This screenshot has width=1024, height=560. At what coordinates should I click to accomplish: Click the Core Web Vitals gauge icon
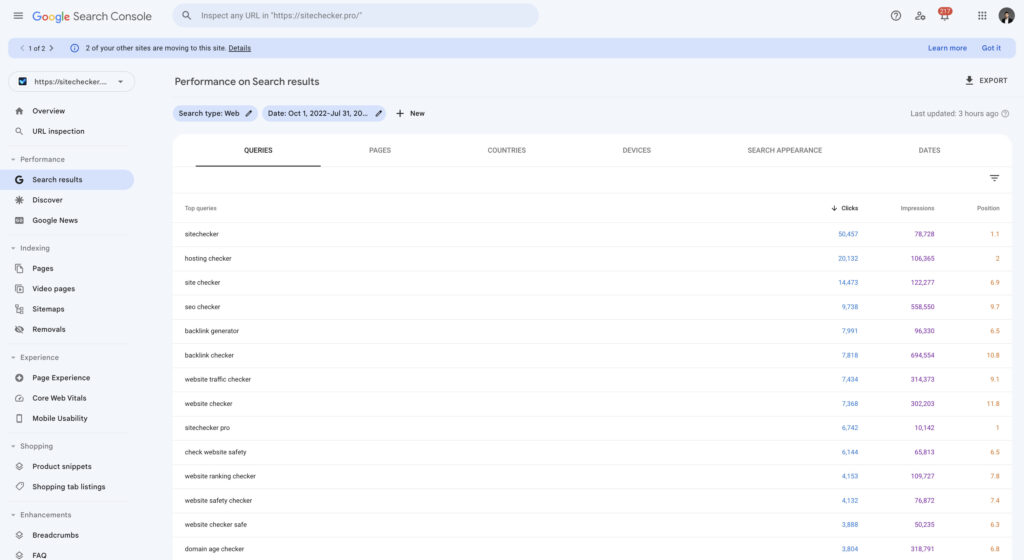pyautogui.click(x=19, y=398)
